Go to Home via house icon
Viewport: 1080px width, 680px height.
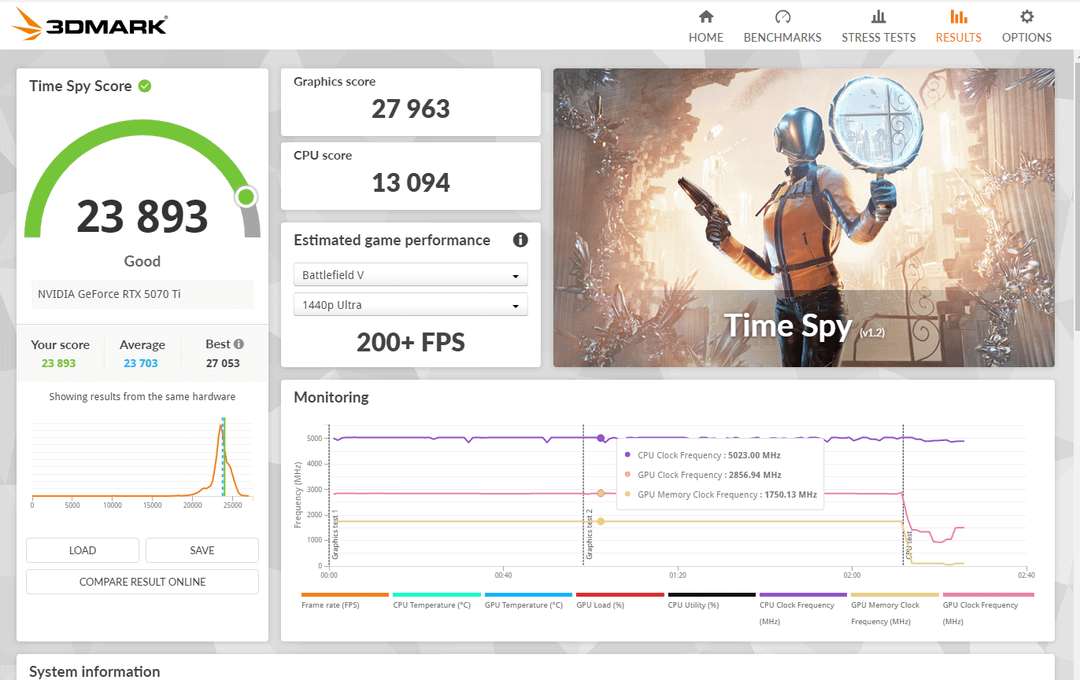click(x=706, y=17)
